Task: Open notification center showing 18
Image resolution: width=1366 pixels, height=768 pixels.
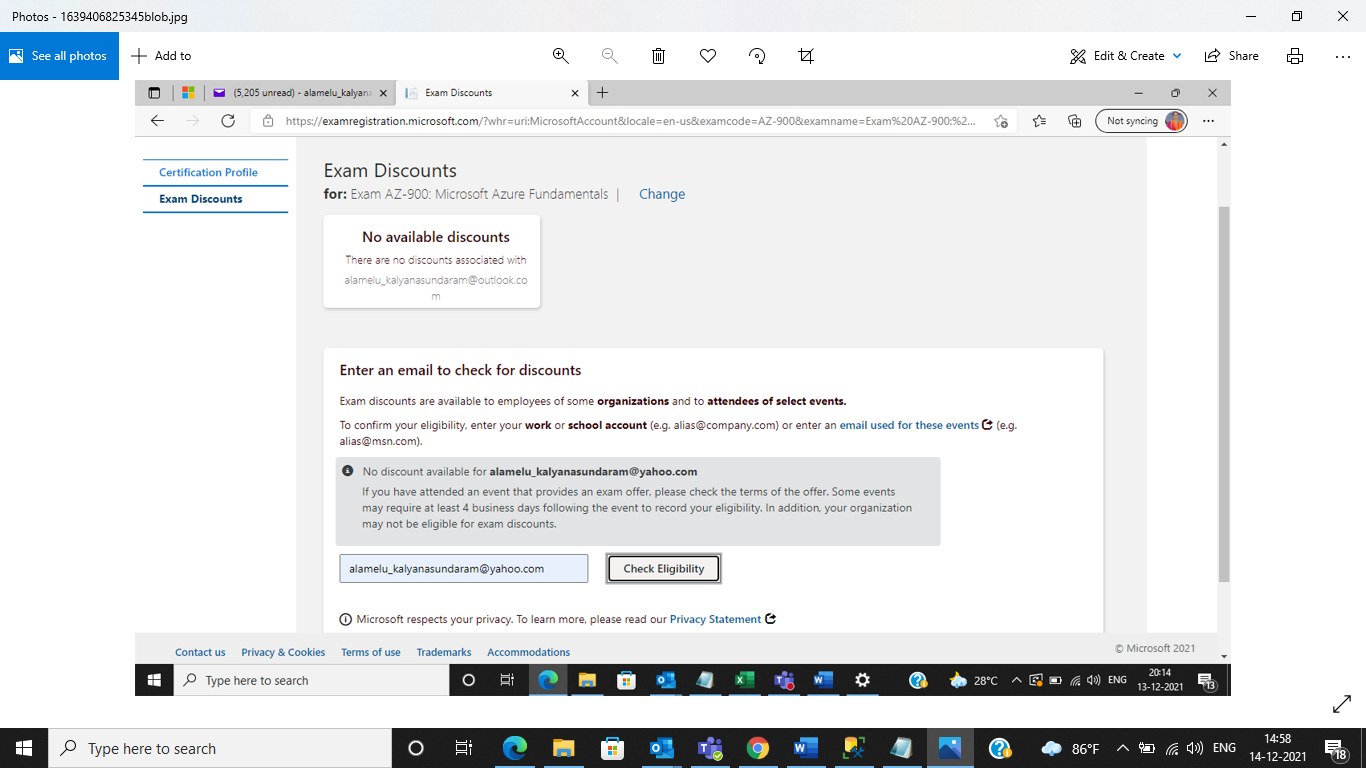Action: [x=1335, y=748]
